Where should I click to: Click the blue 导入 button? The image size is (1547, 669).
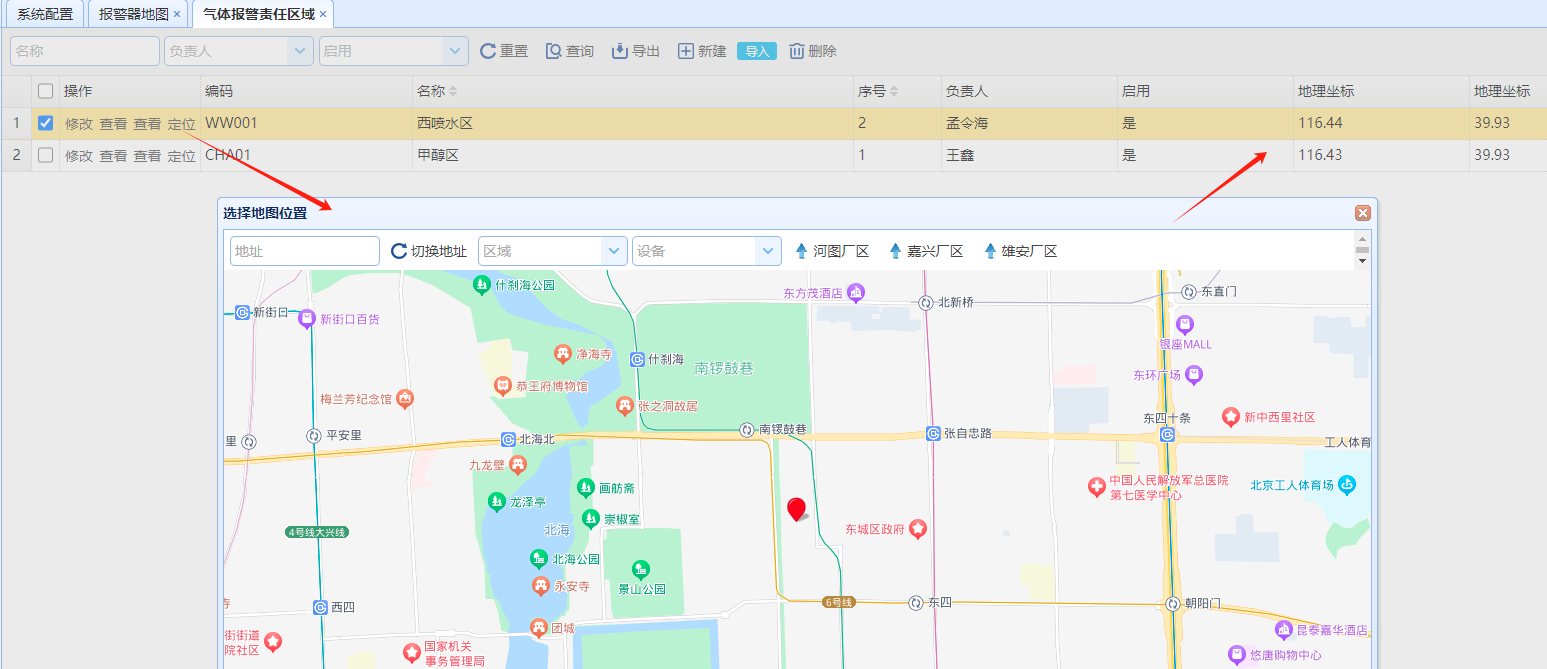point(756,51)
